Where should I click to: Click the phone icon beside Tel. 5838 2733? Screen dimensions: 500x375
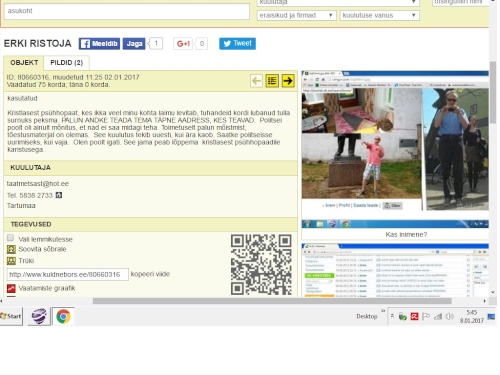(59, 195)
